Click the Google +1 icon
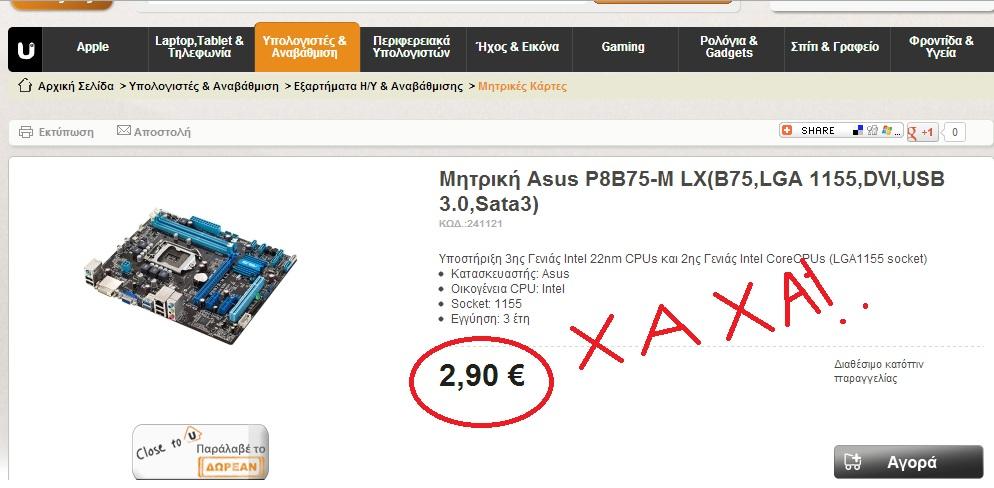This screenshot has height=488, width=994. point(922,132)
